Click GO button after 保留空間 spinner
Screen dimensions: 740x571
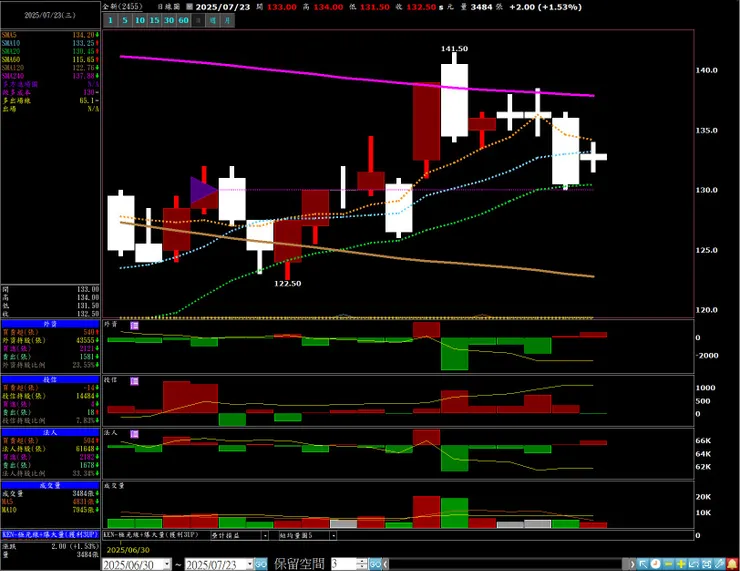pyautogui.click(x=375, y=564)
